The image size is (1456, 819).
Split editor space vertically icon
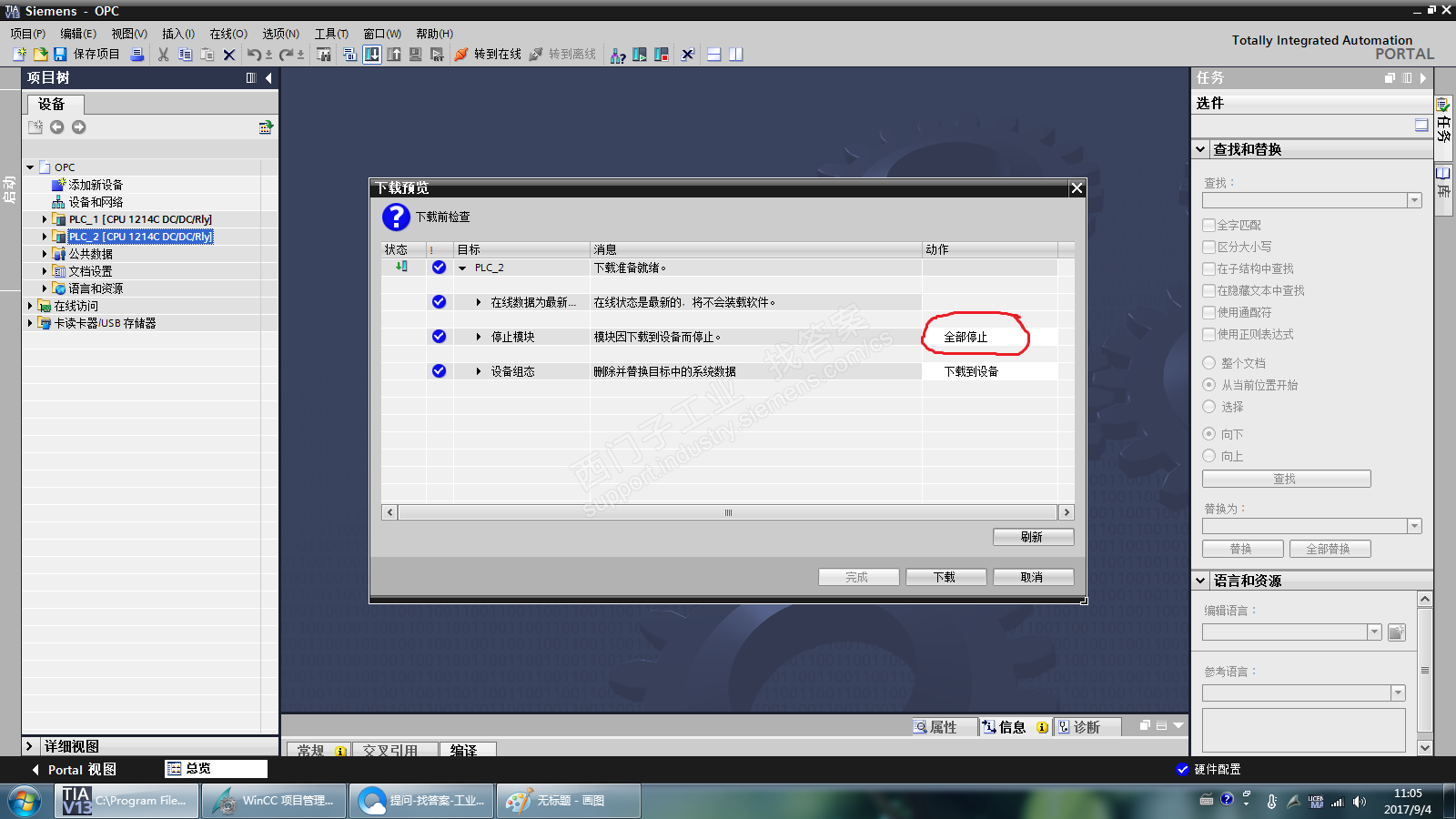click(x=736, y=55)
